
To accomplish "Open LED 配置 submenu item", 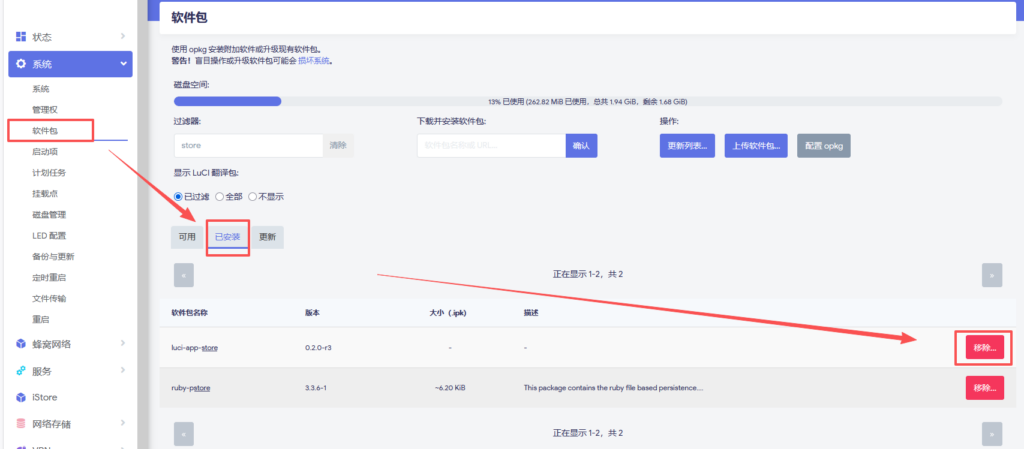I will coord(49,236).
